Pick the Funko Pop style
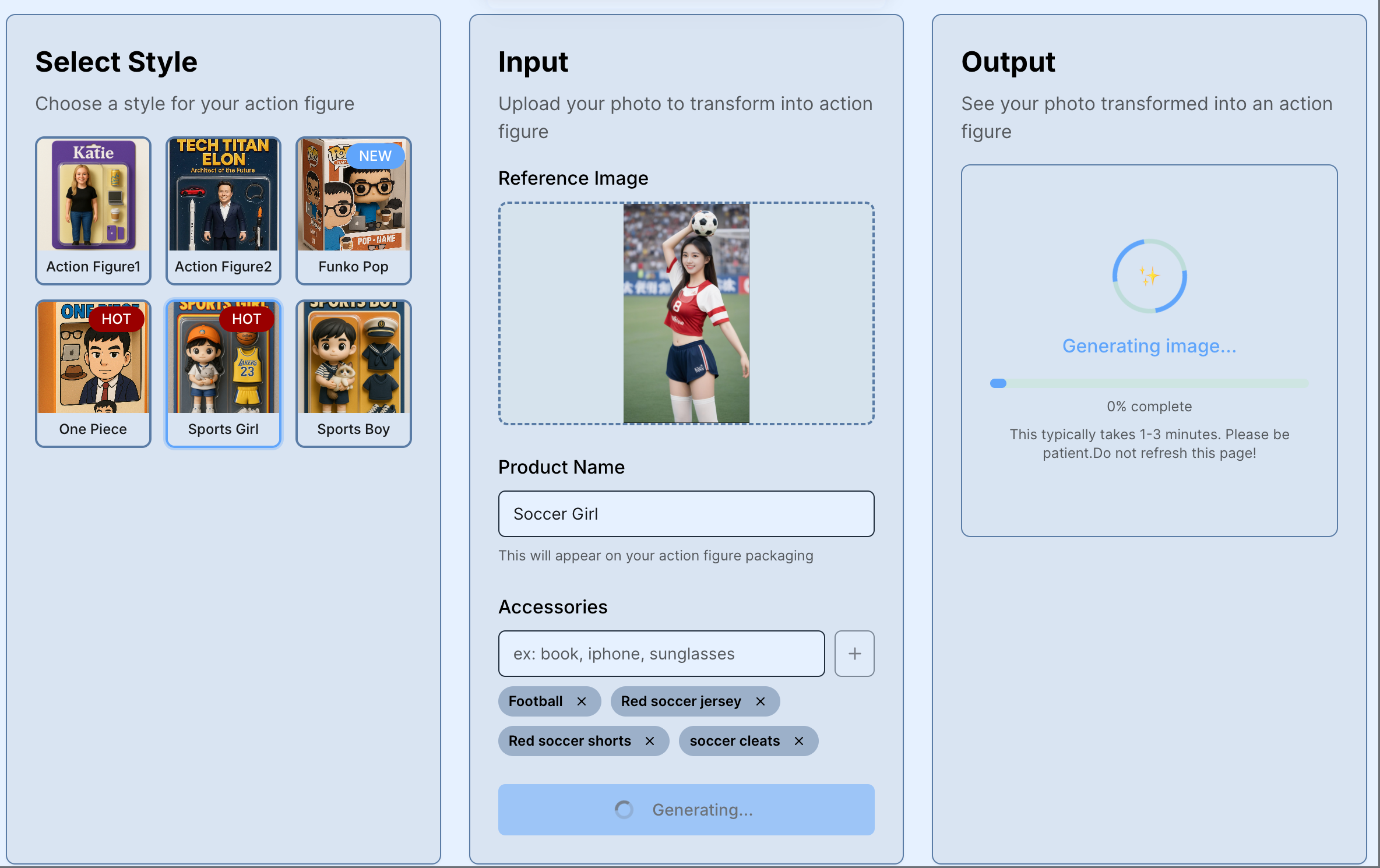1380x868 pixels. point(353,211)
